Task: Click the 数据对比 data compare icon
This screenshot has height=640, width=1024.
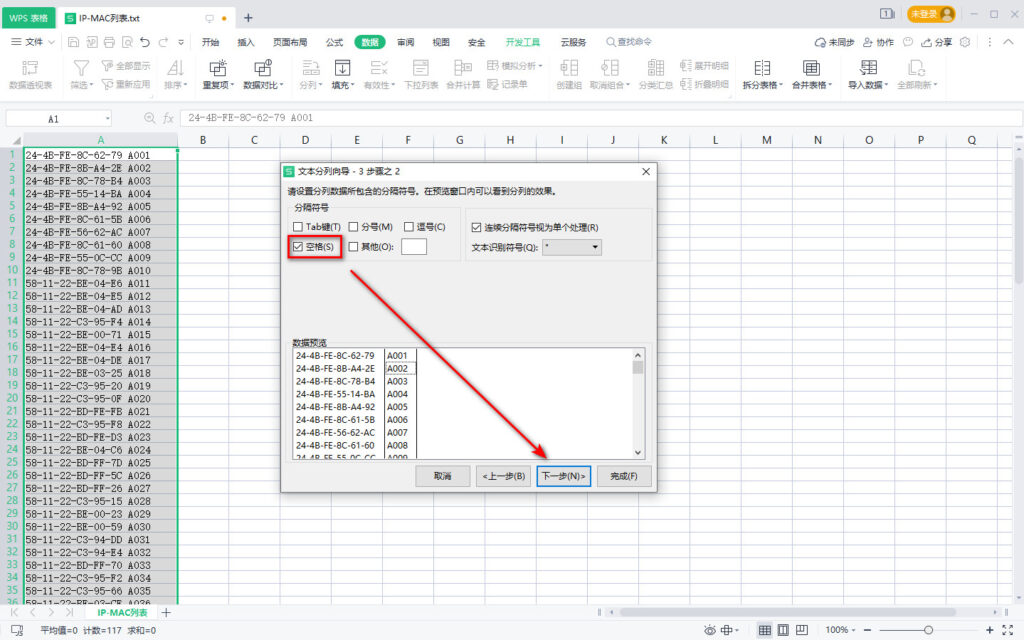Action: click(x=263, y=68)
